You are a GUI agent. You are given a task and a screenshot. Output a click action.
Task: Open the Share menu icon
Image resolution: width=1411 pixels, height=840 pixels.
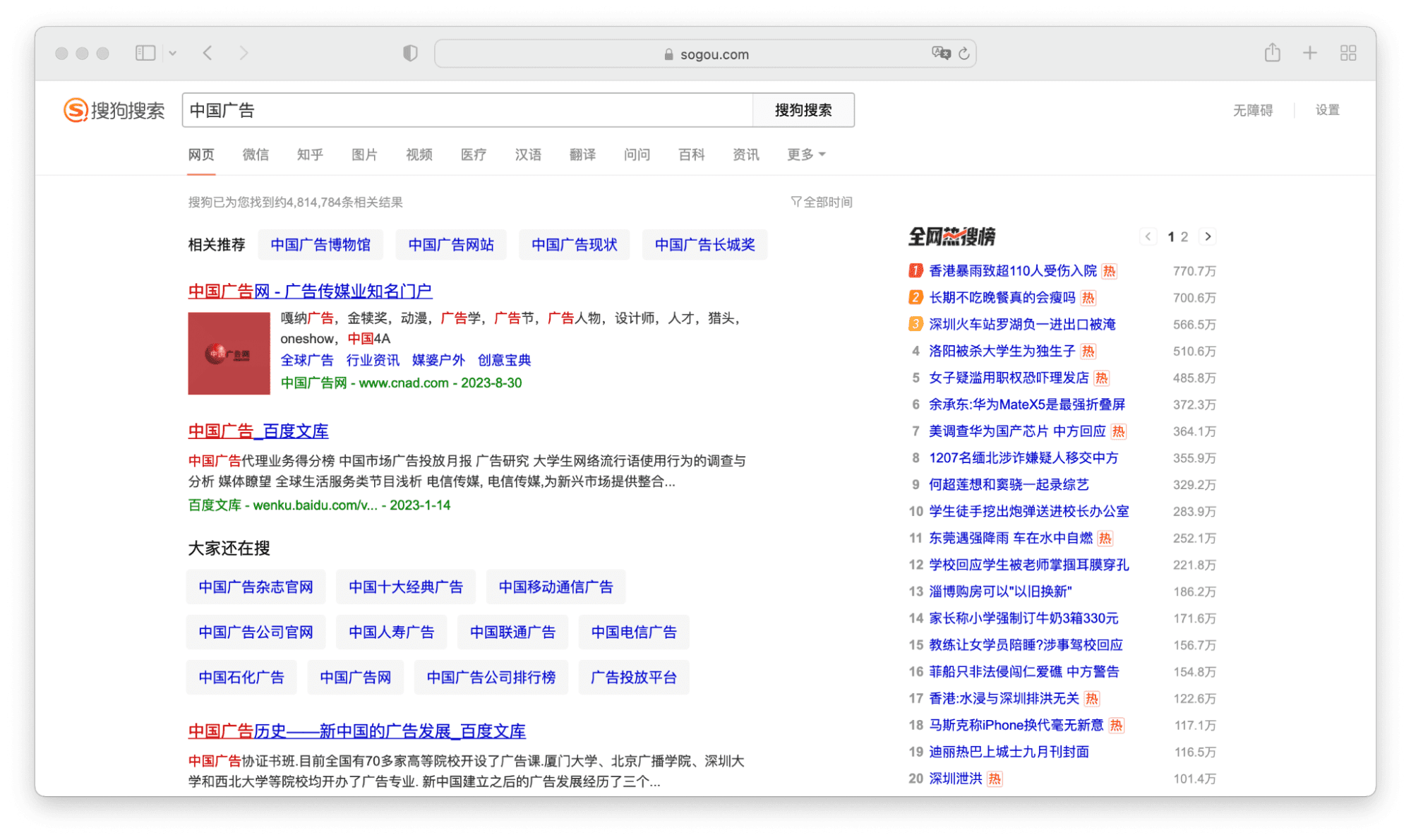pyautogui.click(x=1272, y=52)
